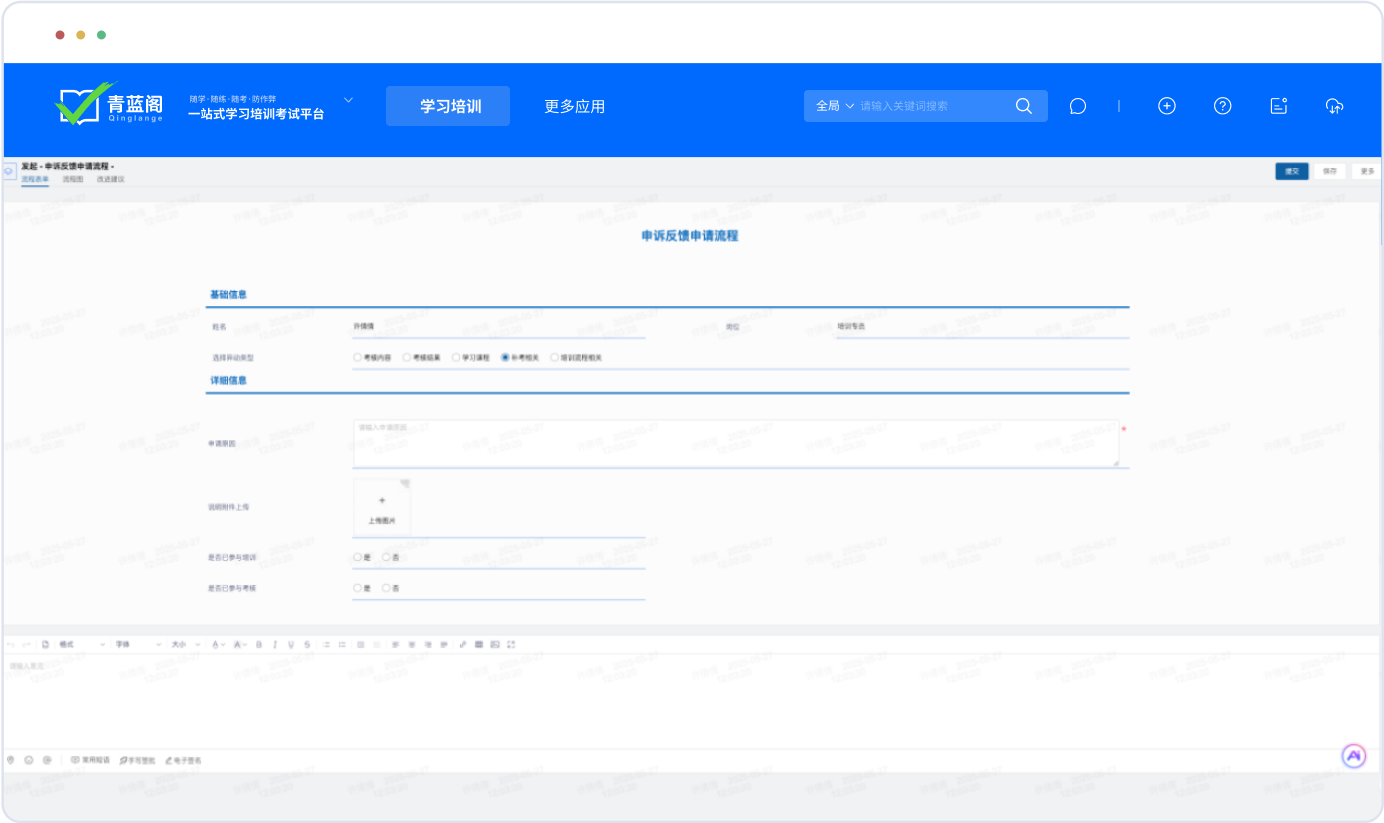Choose 是 for 是否已参与培训
This screenshot has width=1384, height=823.
pos(358,557)
